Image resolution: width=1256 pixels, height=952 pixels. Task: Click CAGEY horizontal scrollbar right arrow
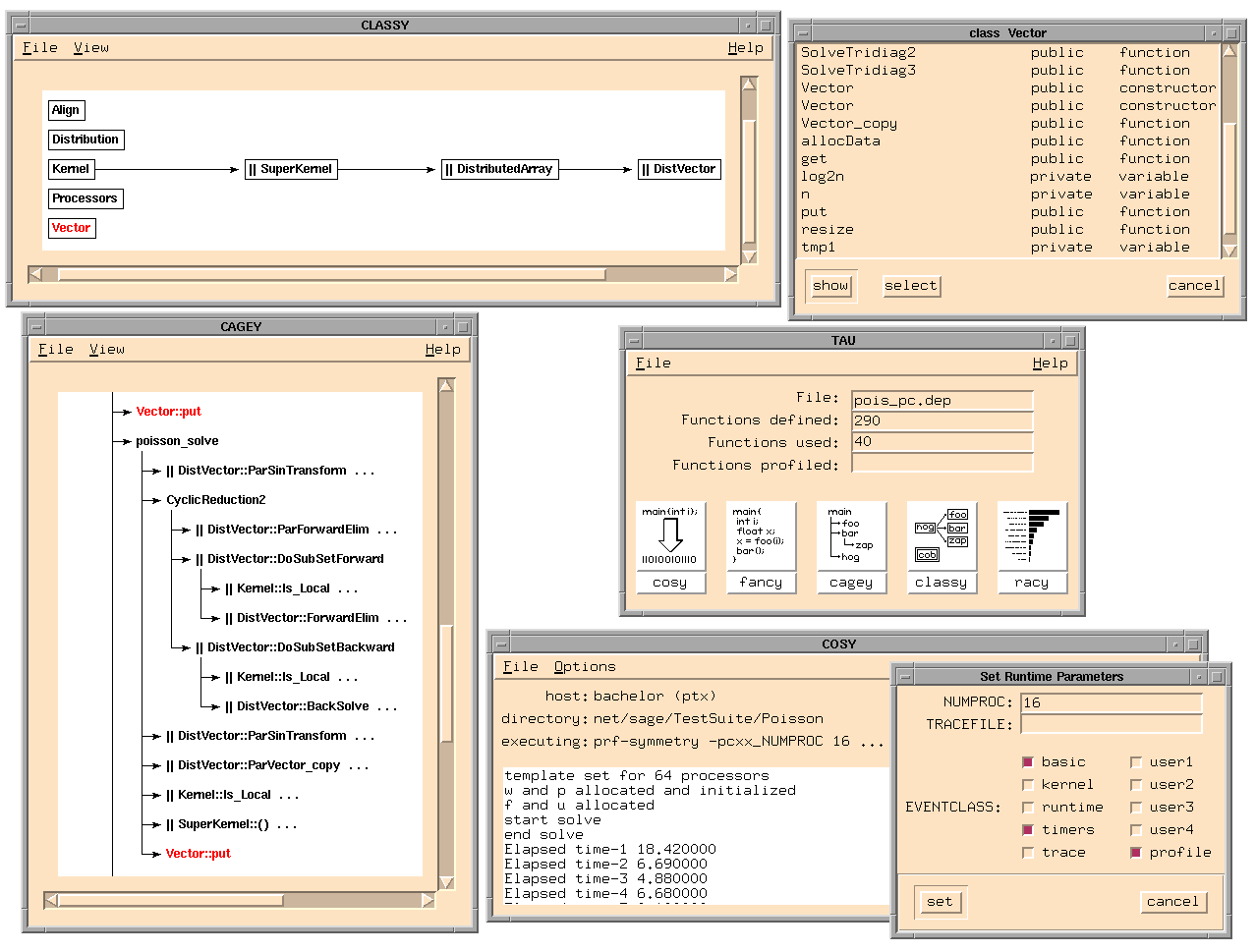point(428,900)
